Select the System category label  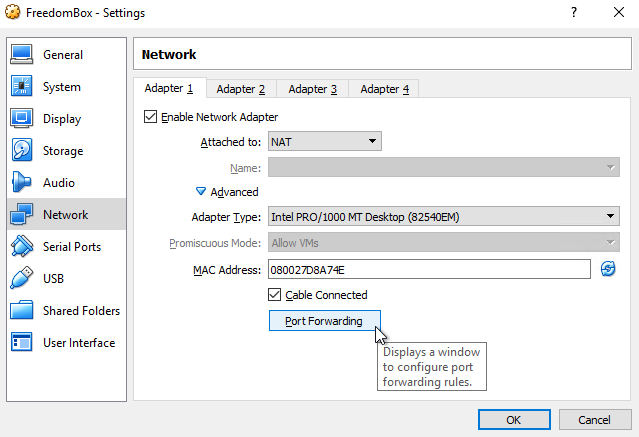(x=62, y=87)
